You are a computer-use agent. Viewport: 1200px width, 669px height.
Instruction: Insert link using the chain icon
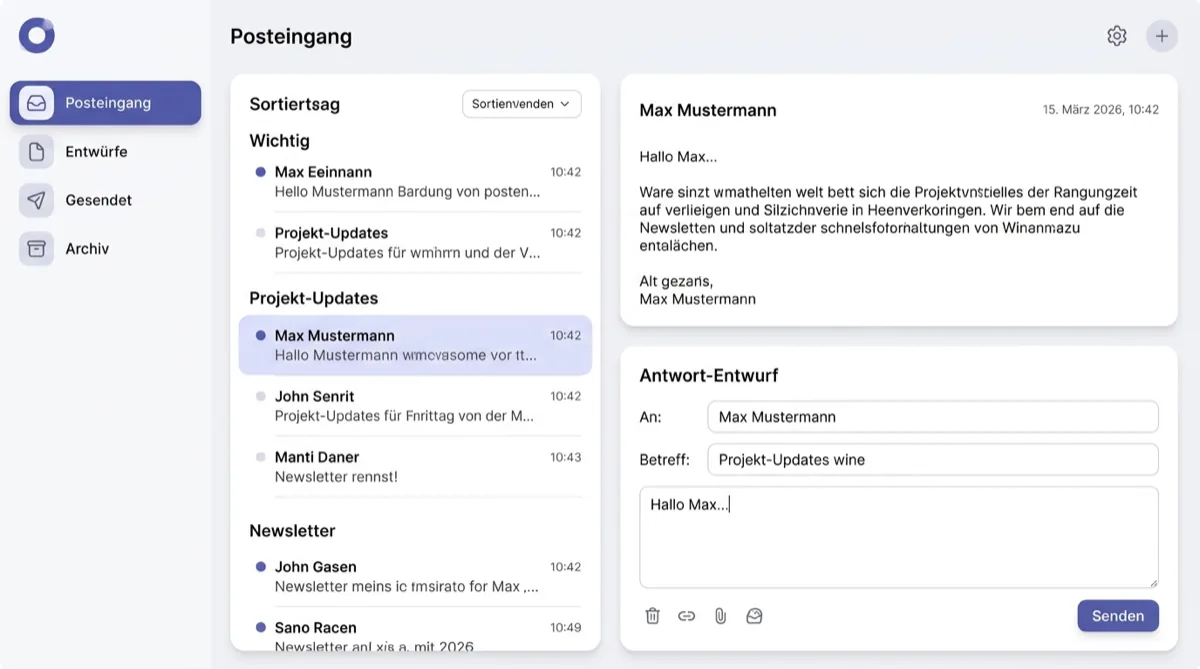(686, 616)
